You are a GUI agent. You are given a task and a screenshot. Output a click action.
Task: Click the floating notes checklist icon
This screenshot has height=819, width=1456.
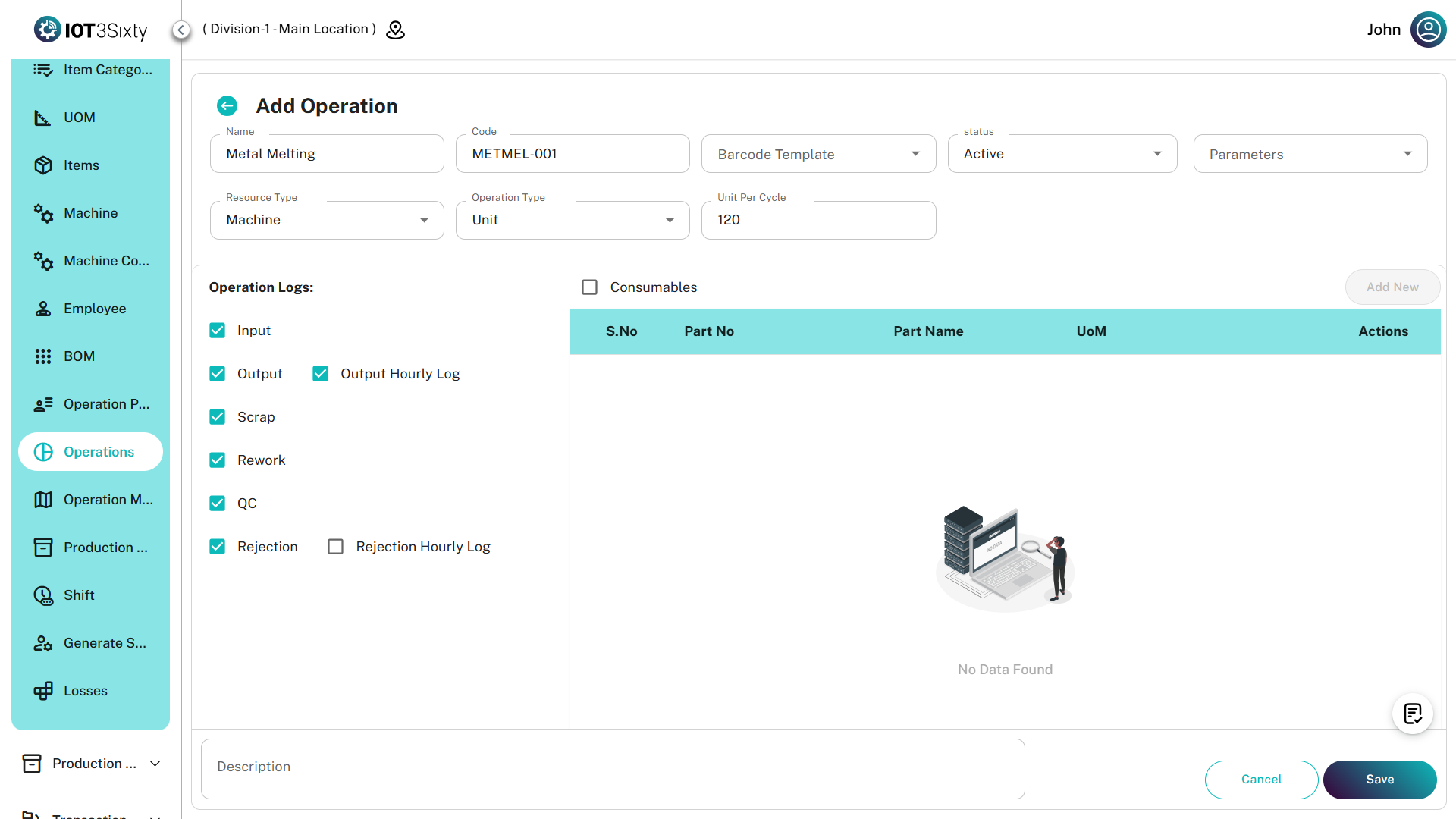tap(1412, 714)
